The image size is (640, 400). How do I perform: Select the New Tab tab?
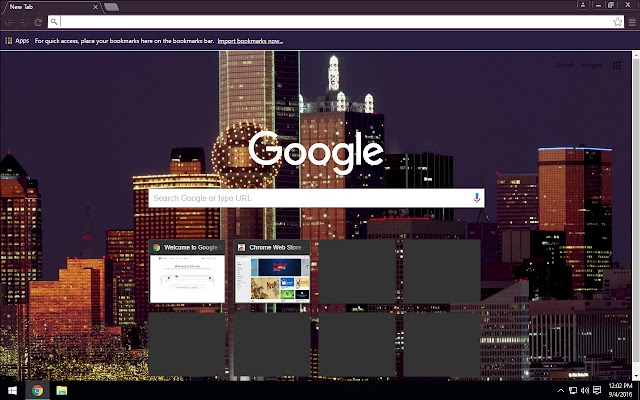pyautogui.click(x=51, y=7)
